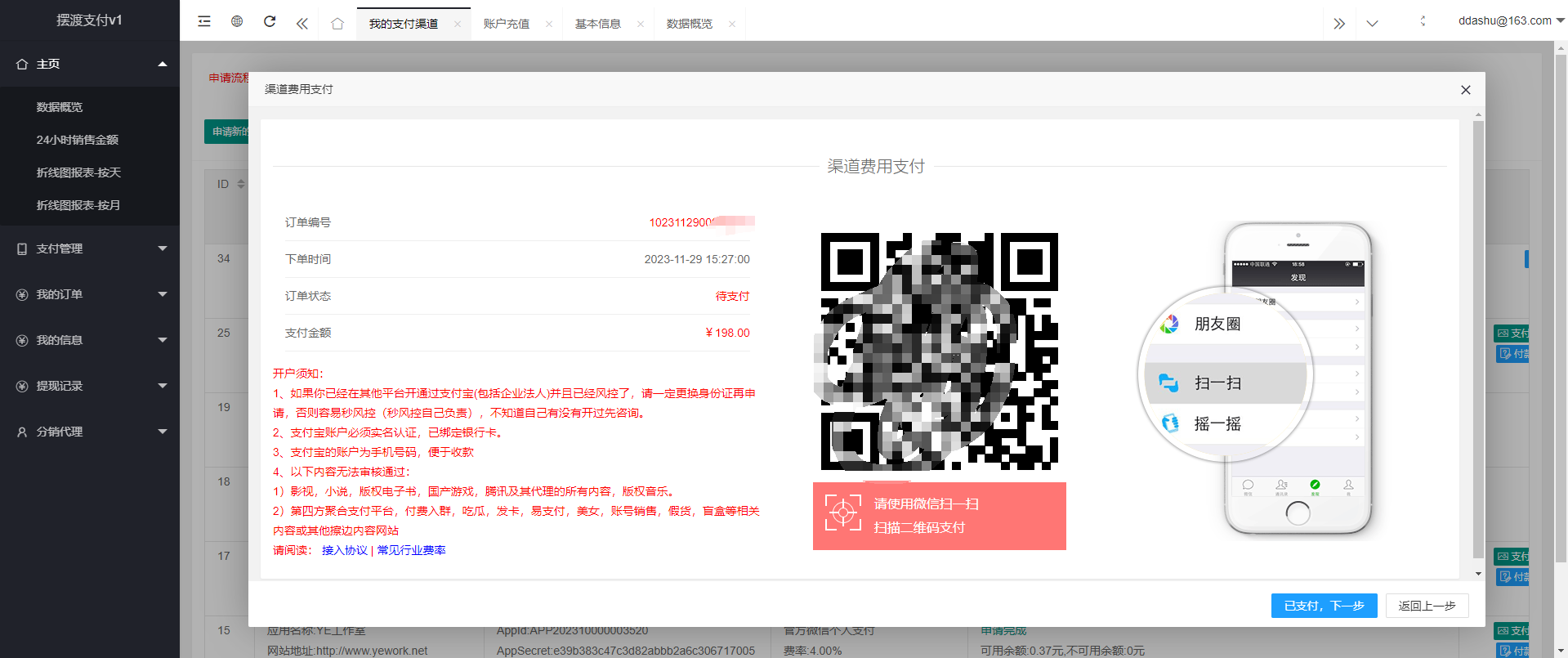This screenshot has width=1568, height=658.
Task: Click the 摆渡支付v1 logo title
Action: [89, 20]
